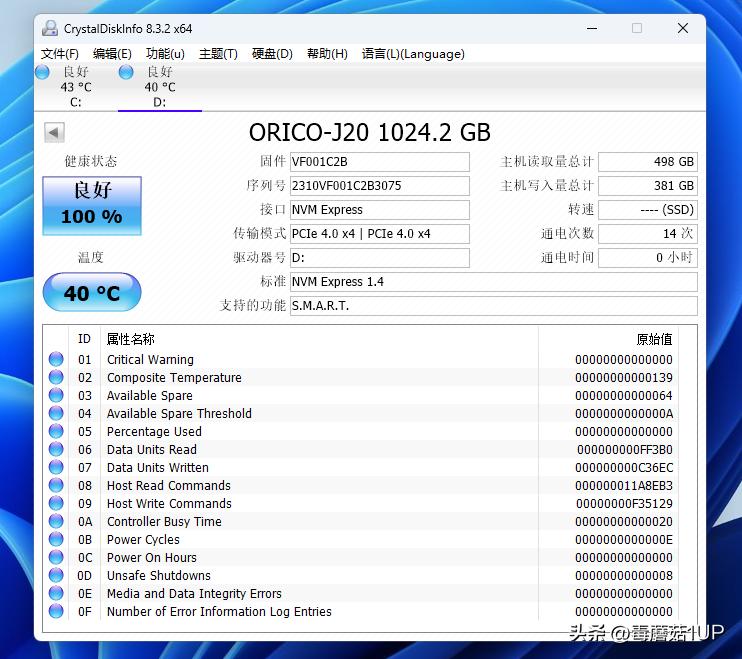Close the CrystalDiskInfo window
Screen dimensions: 742x659
point(682,28)
